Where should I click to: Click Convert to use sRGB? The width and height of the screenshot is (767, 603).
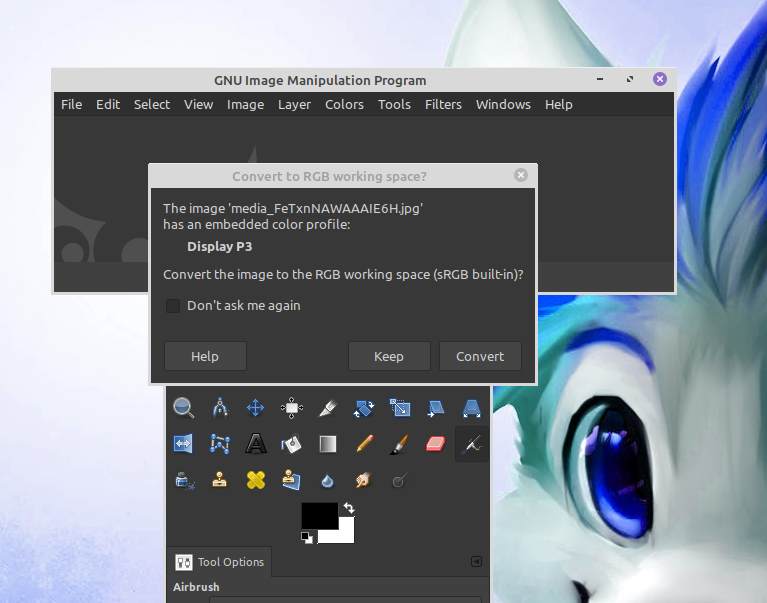click(x=480, y=357)
